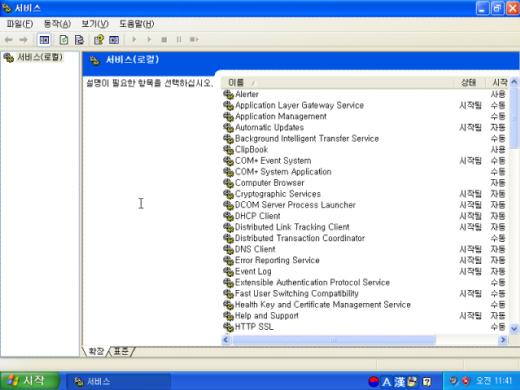Image resolution: width=520 pixels, height=390 pixels.
Task: Open the 도움말(H) menu
Action: point(137,24)
